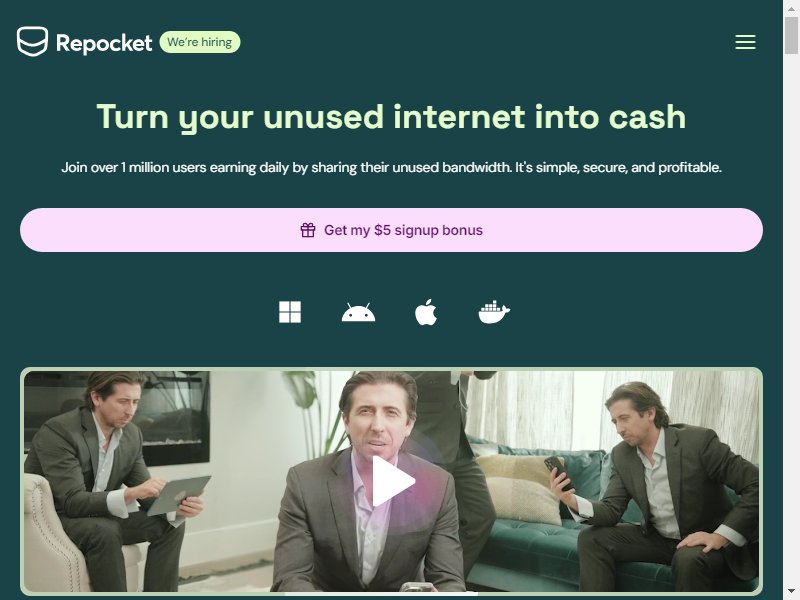Open the We're hiring badge
Viewport: 800px width, 600px height.
(x=199, y=42)
